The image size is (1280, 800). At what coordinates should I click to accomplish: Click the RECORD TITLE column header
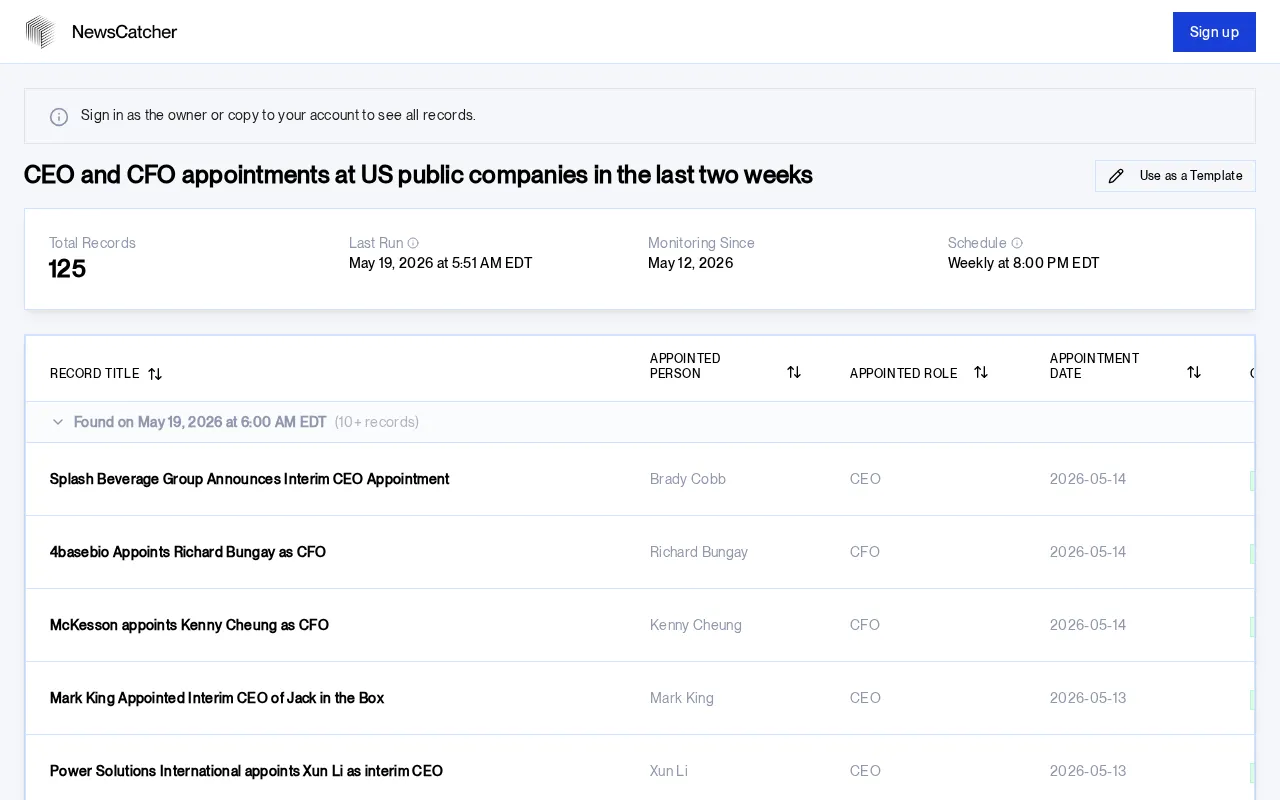pyautogui.click(x=94, y=374)
